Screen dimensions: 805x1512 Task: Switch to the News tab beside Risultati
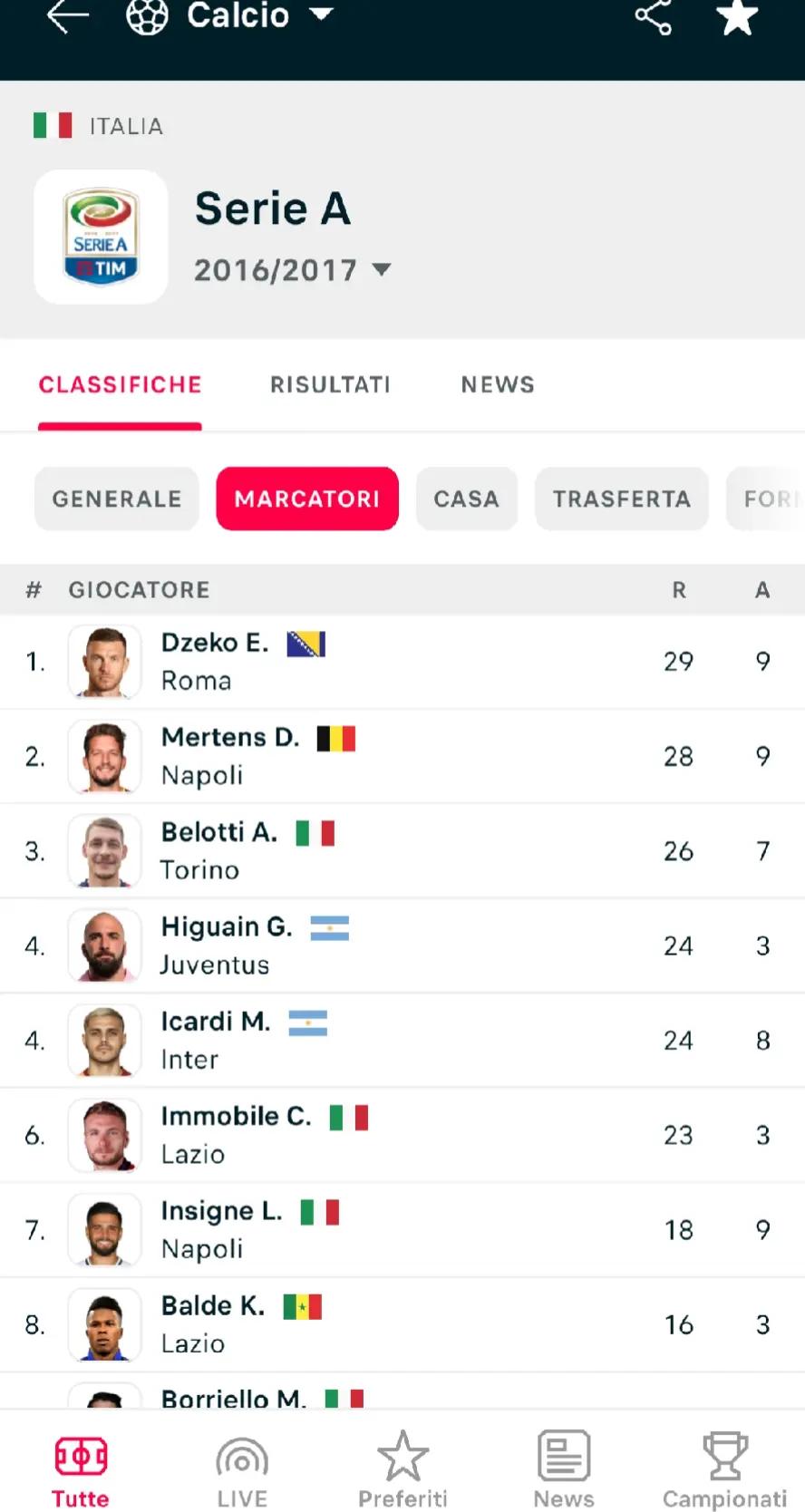coord(498,384)
